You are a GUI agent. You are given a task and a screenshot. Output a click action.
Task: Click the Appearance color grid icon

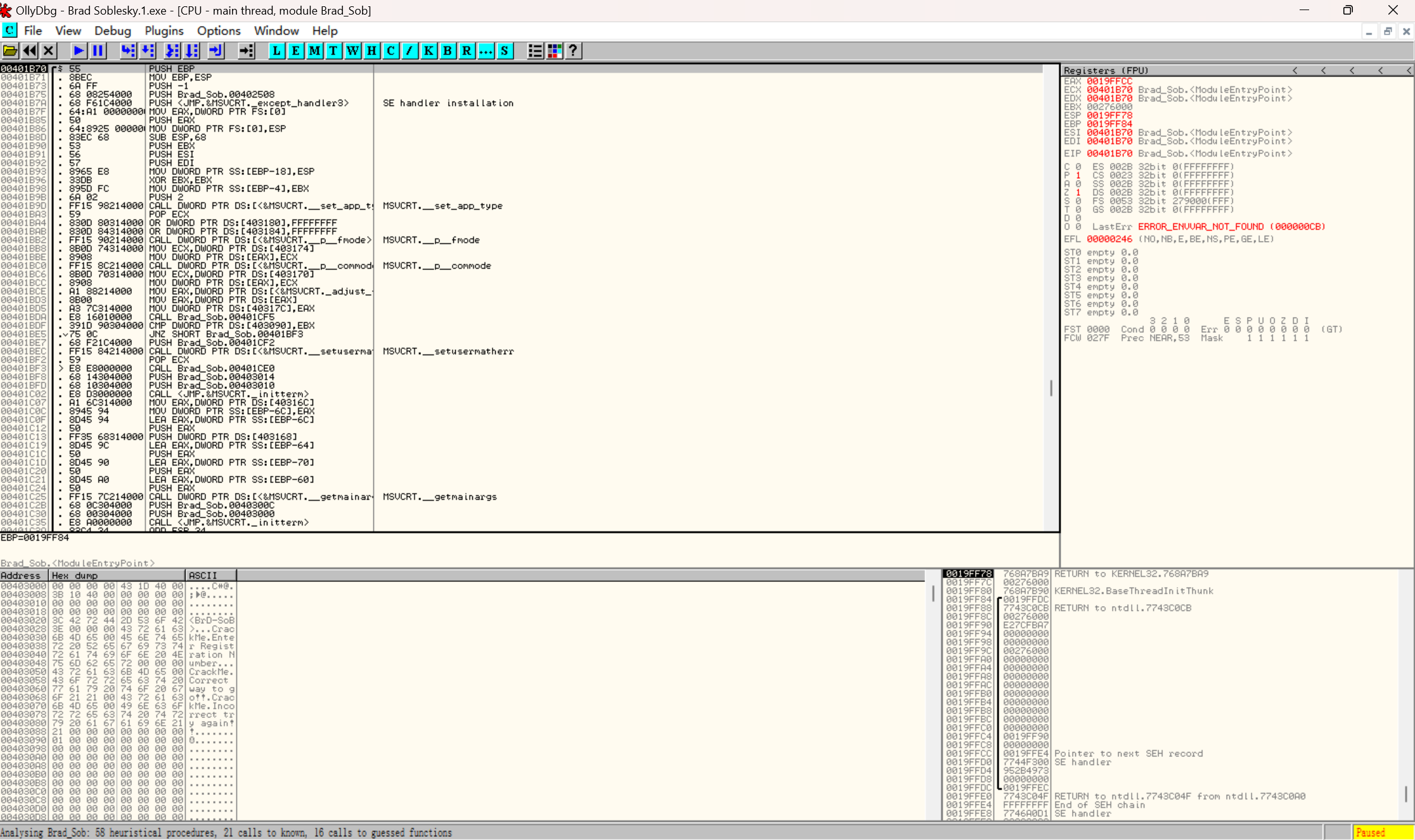pos(555,51)
